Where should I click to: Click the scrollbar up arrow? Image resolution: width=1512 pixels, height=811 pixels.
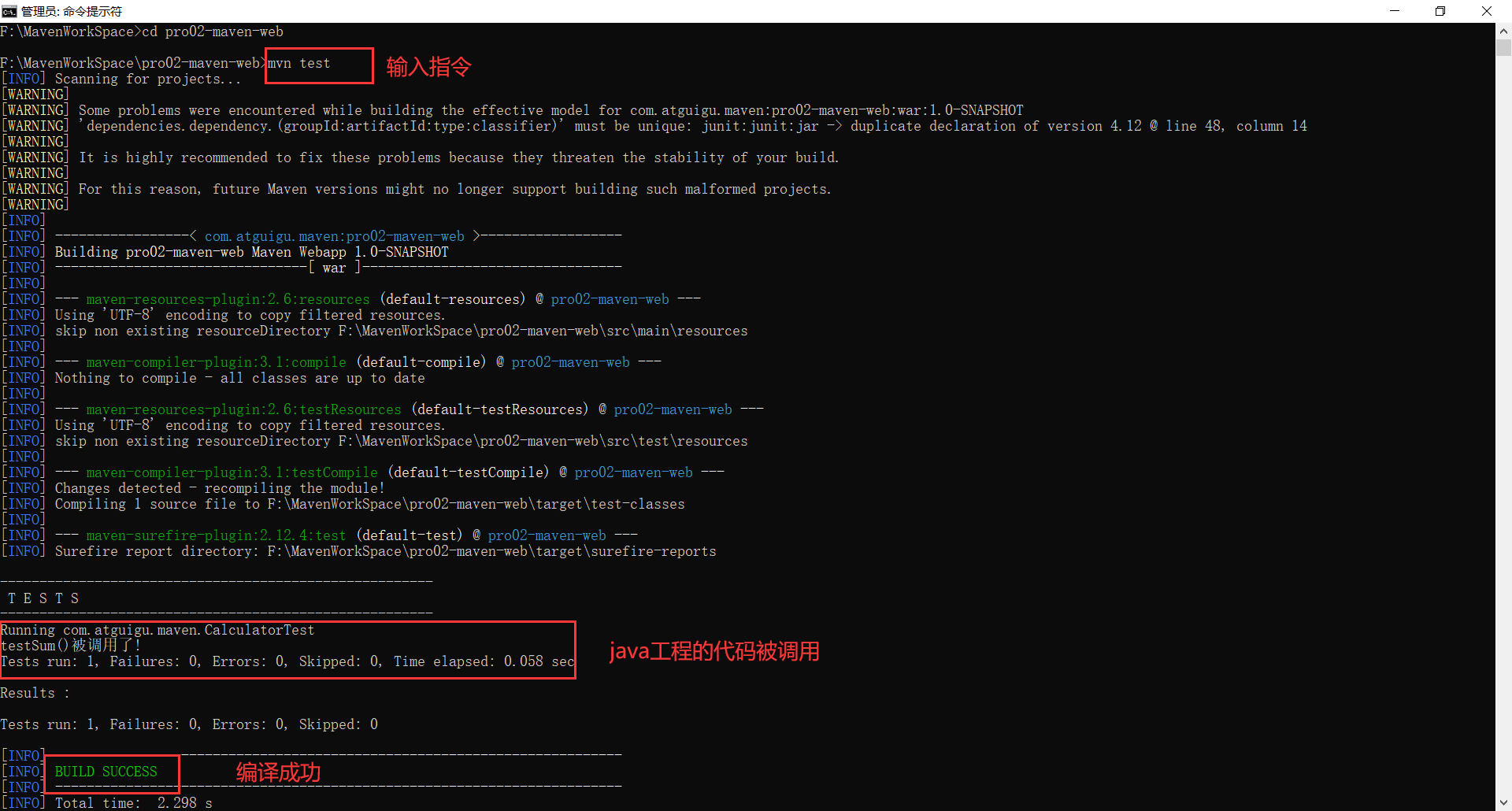pyautogui.click(x=1503, y=31)
